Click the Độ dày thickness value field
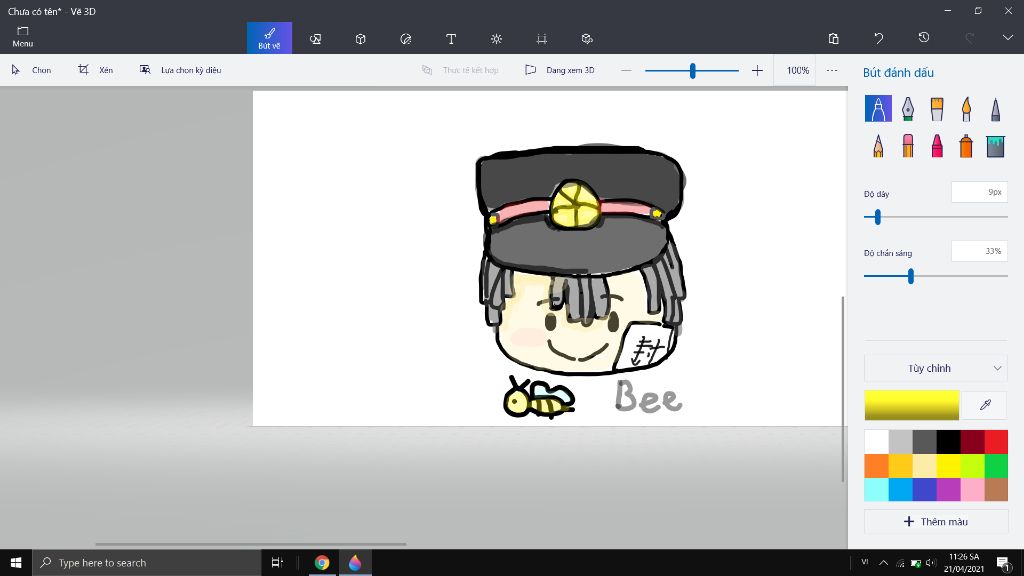The height and width of the screenshot is (576, 1024). tap(979, 192)
